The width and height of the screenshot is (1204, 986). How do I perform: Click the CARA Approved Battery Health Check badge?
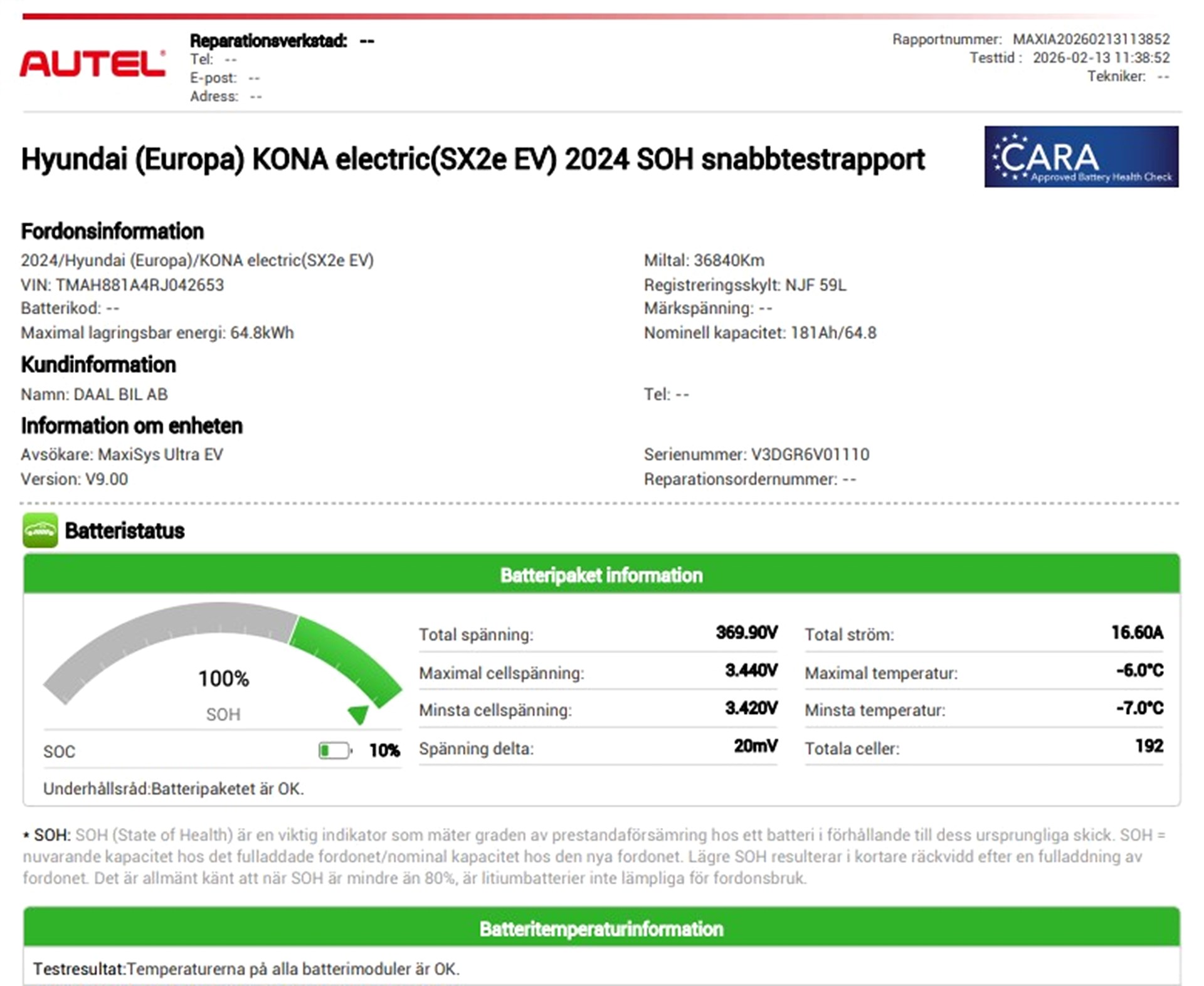(1080, 157)
